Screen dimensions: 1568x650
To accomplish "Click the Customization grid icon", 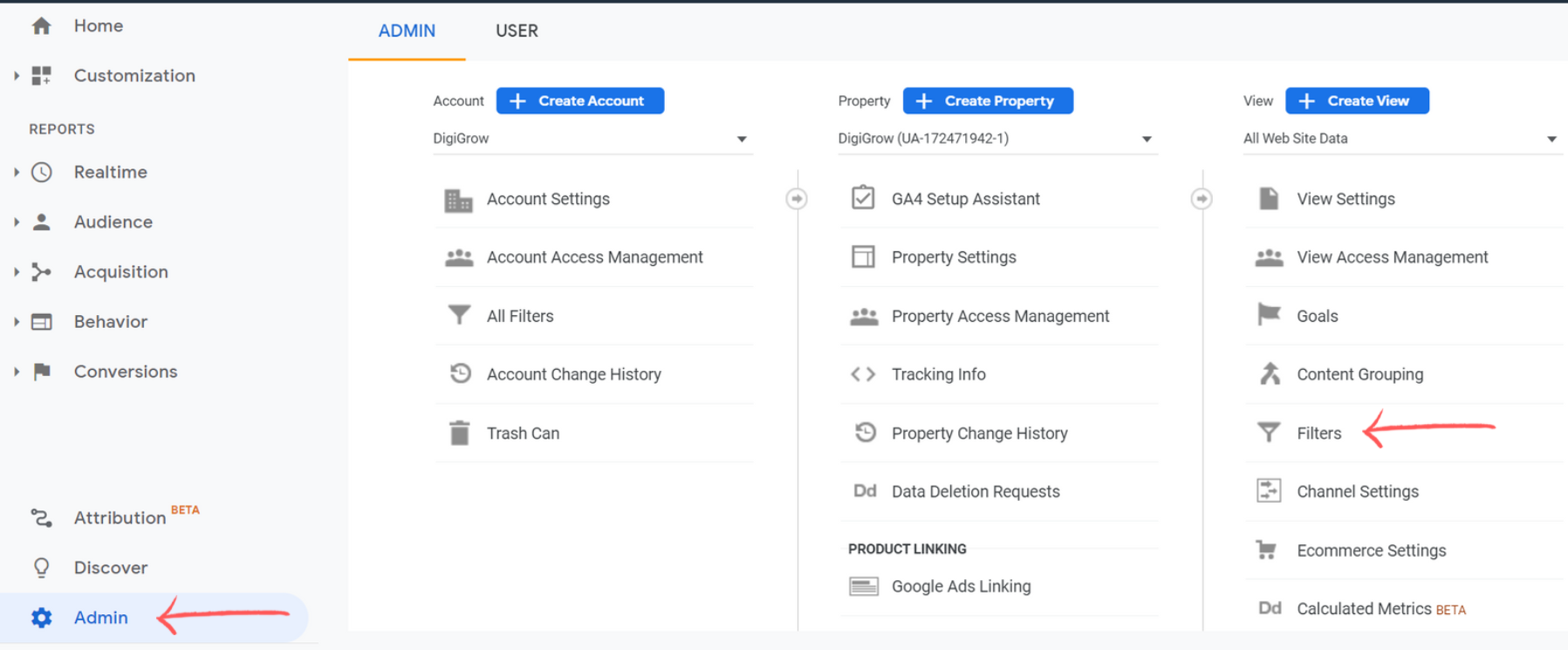I will pos(41,76).
